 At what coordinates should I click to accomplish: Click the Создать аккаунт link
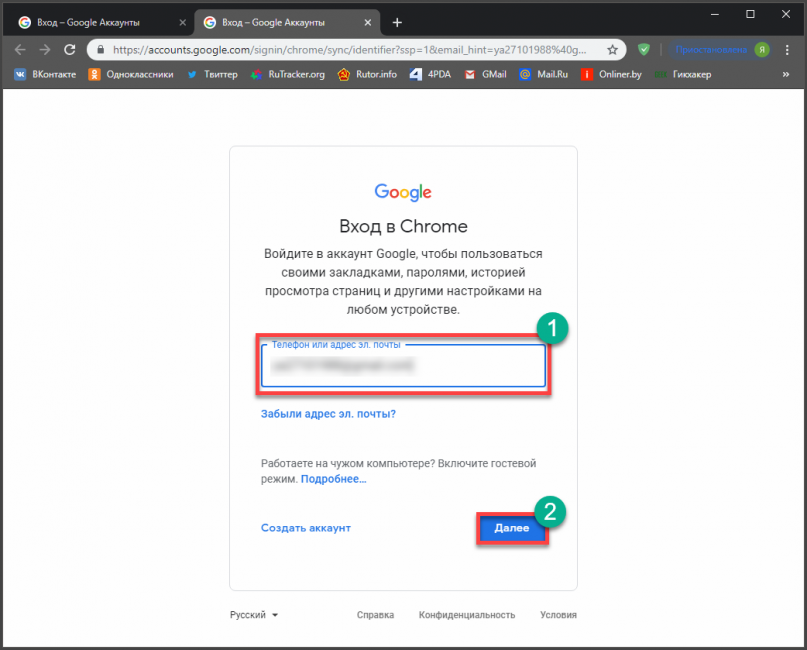[x=306, y=528]
